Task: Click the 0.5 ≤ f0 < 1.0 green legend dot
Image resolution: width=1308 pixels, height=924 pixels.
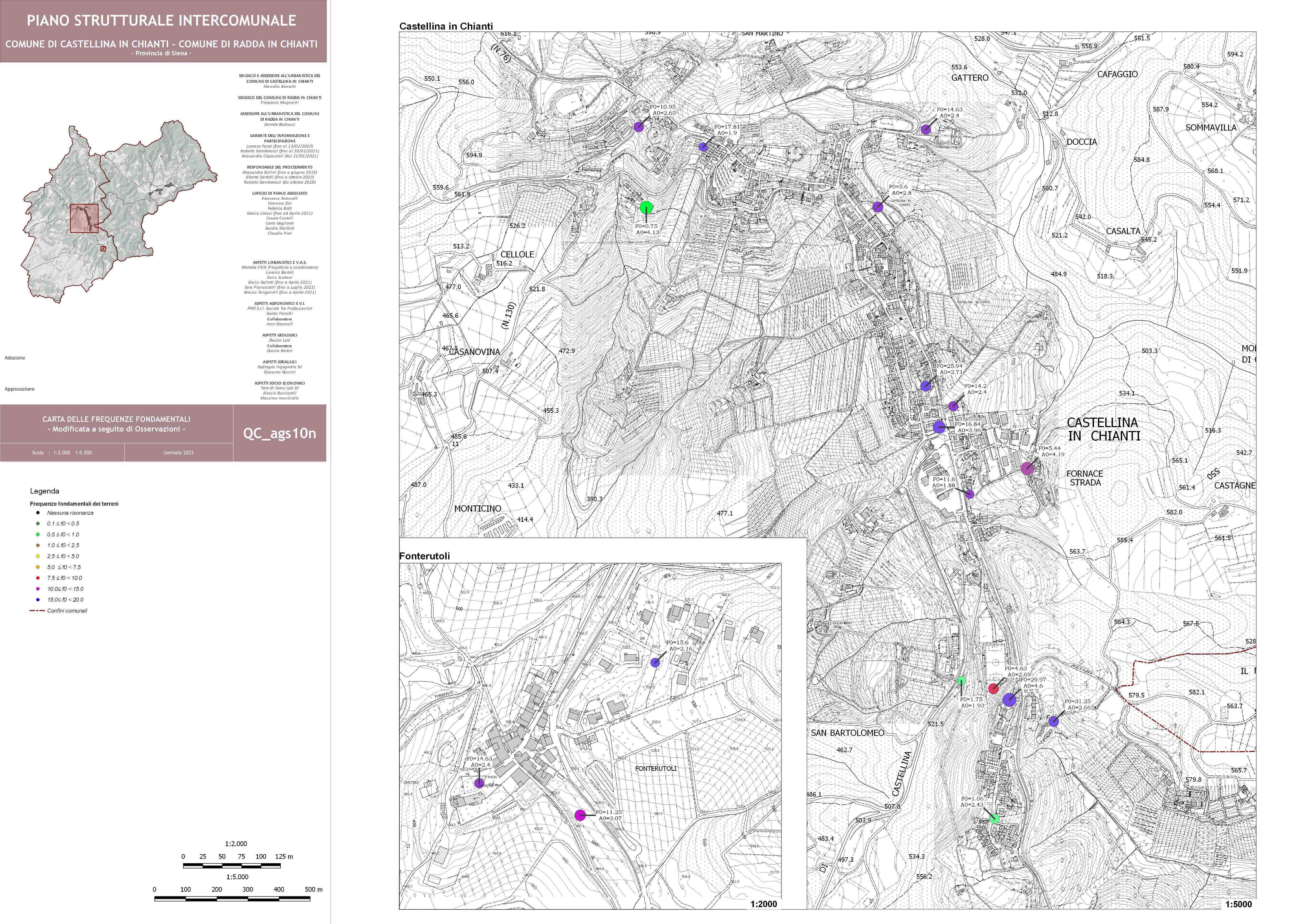Action: pos(38,534)
